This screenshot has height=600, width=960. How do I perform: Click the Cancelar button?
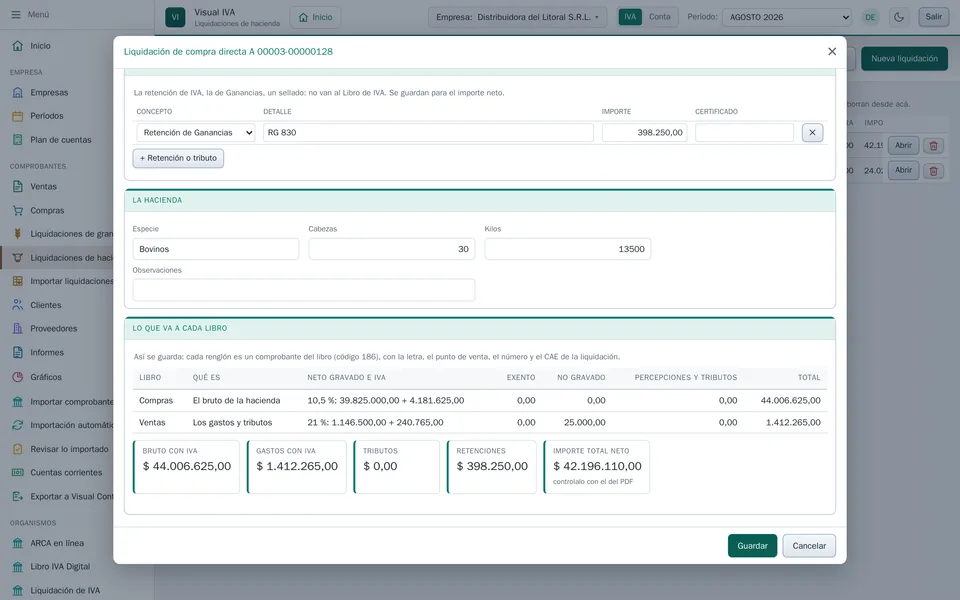809,546
